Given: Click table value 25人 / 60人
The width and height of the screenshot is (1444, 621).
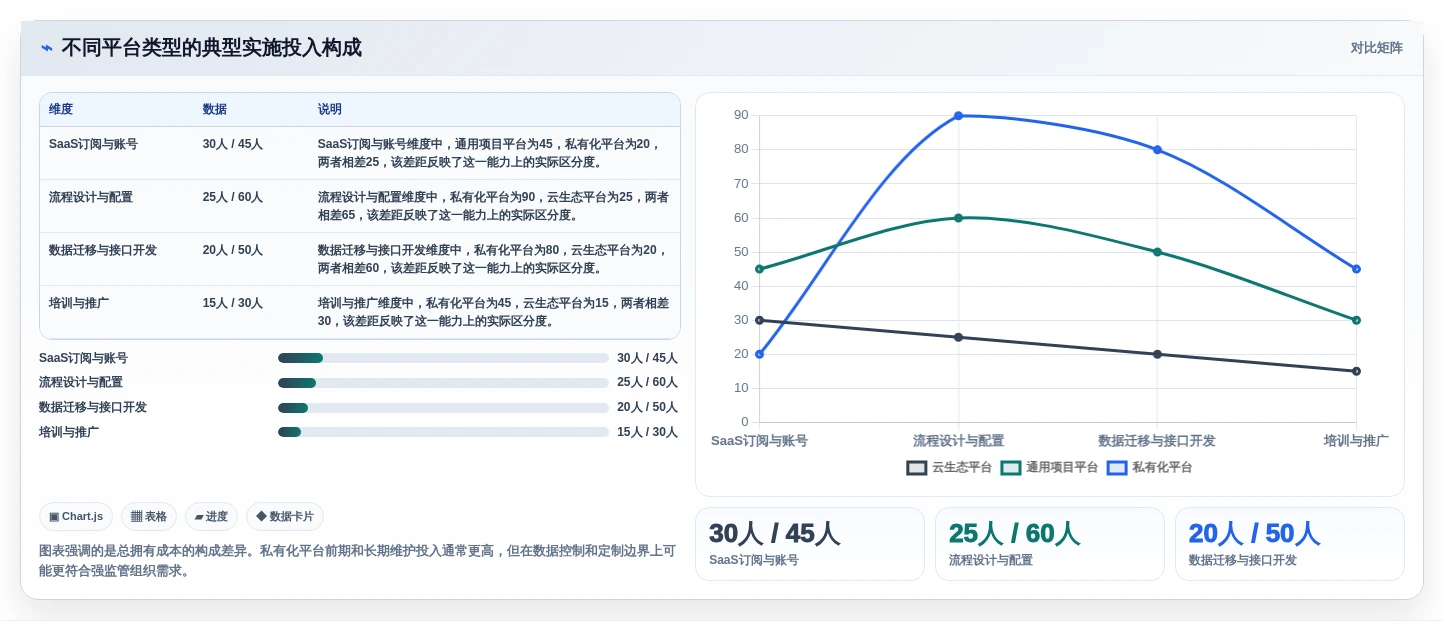Looking at the screenshot, I should click(233, 197).
